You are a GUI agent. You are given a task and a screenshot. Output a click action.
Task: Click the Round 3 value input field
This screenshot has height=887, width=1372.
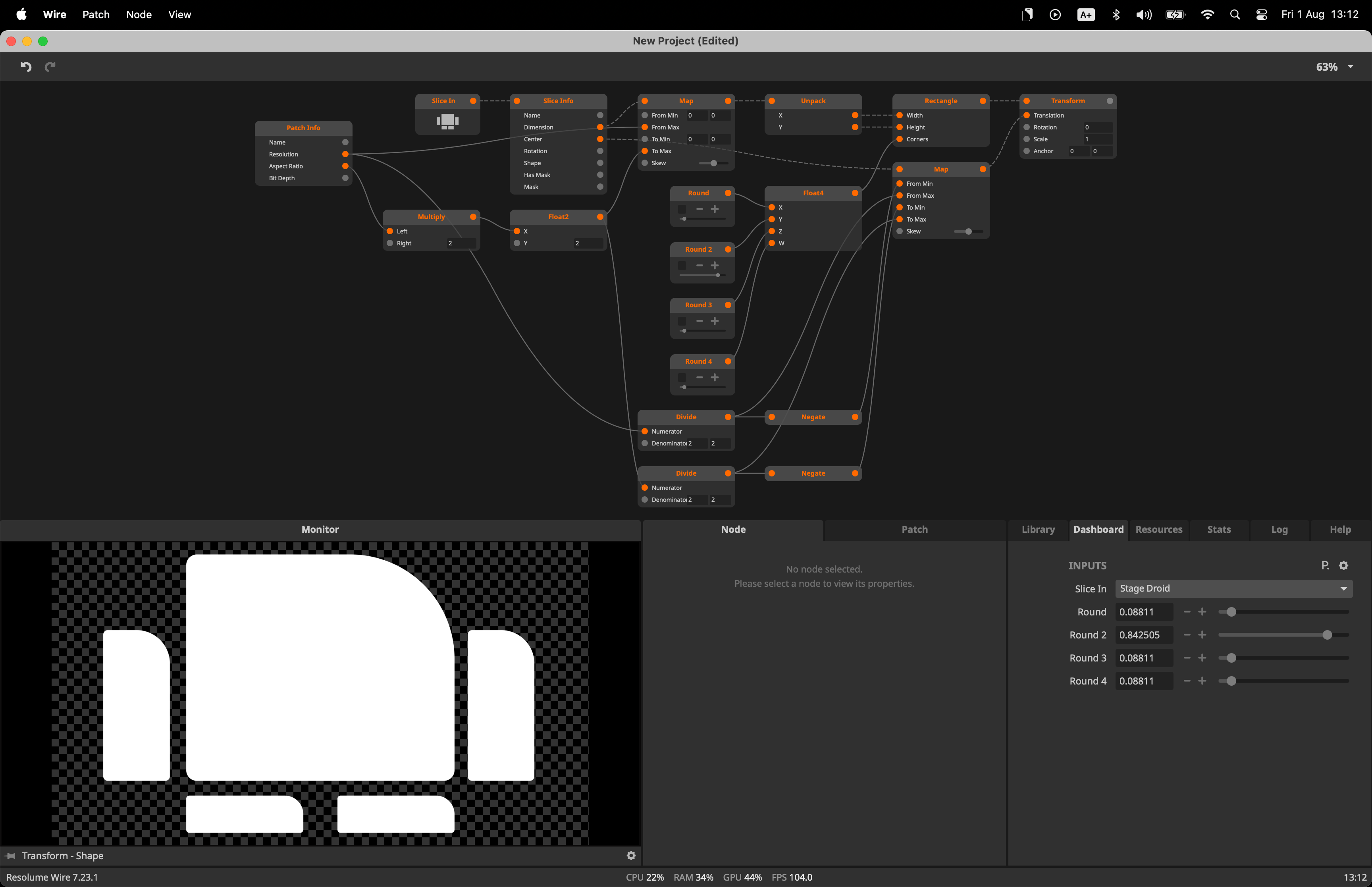click(1143, 658)
